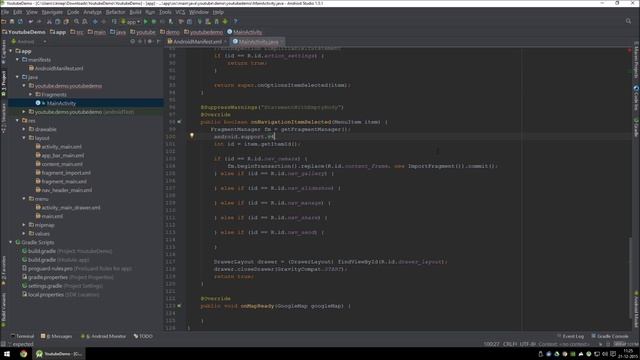
Task: Click the Find magnifier toolbar icon
Action: tap(76, 22)
